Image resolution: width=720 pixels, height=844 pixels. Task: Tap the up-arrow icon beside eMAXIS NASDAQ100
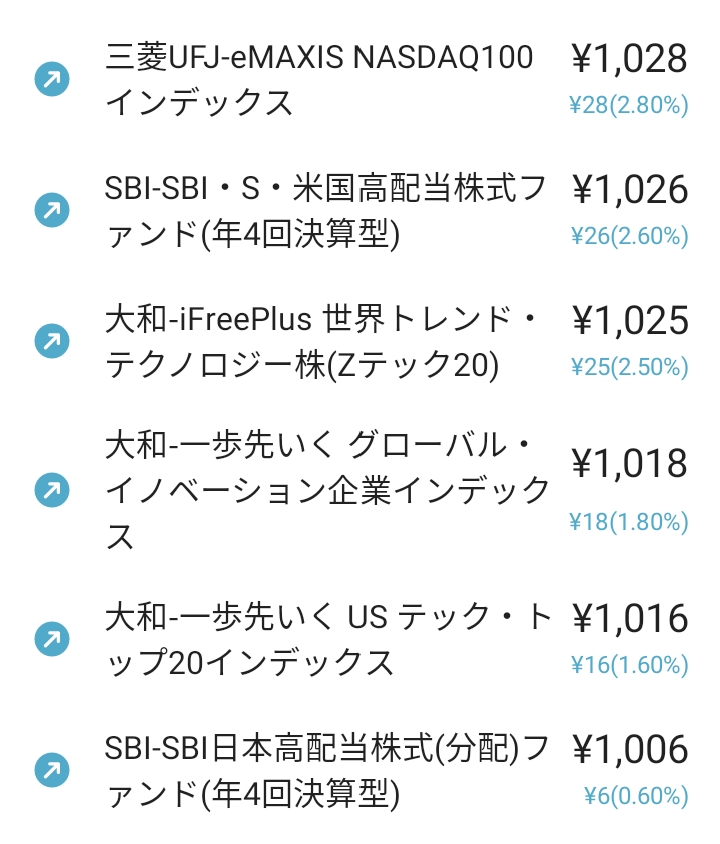click(x=52, y=79)
